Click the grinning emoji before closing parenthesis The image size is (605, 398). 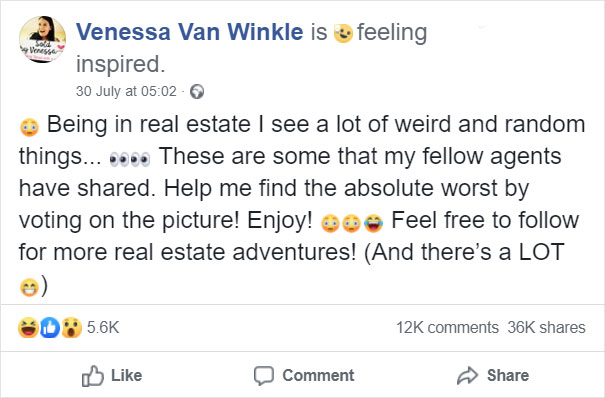(29, 287)
